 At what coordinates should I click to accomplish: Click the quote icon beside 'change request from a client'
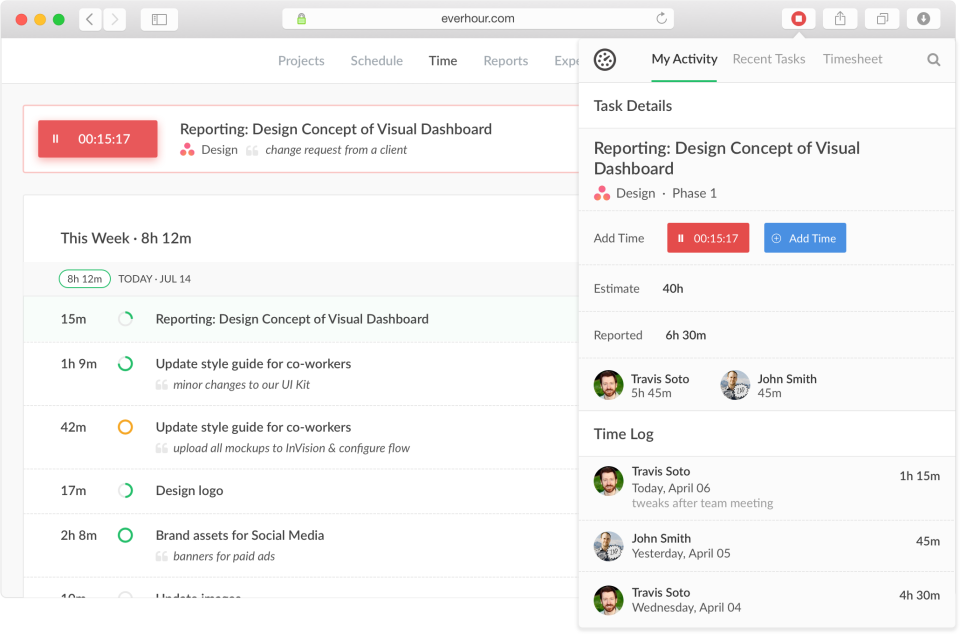tap(252, 151)
